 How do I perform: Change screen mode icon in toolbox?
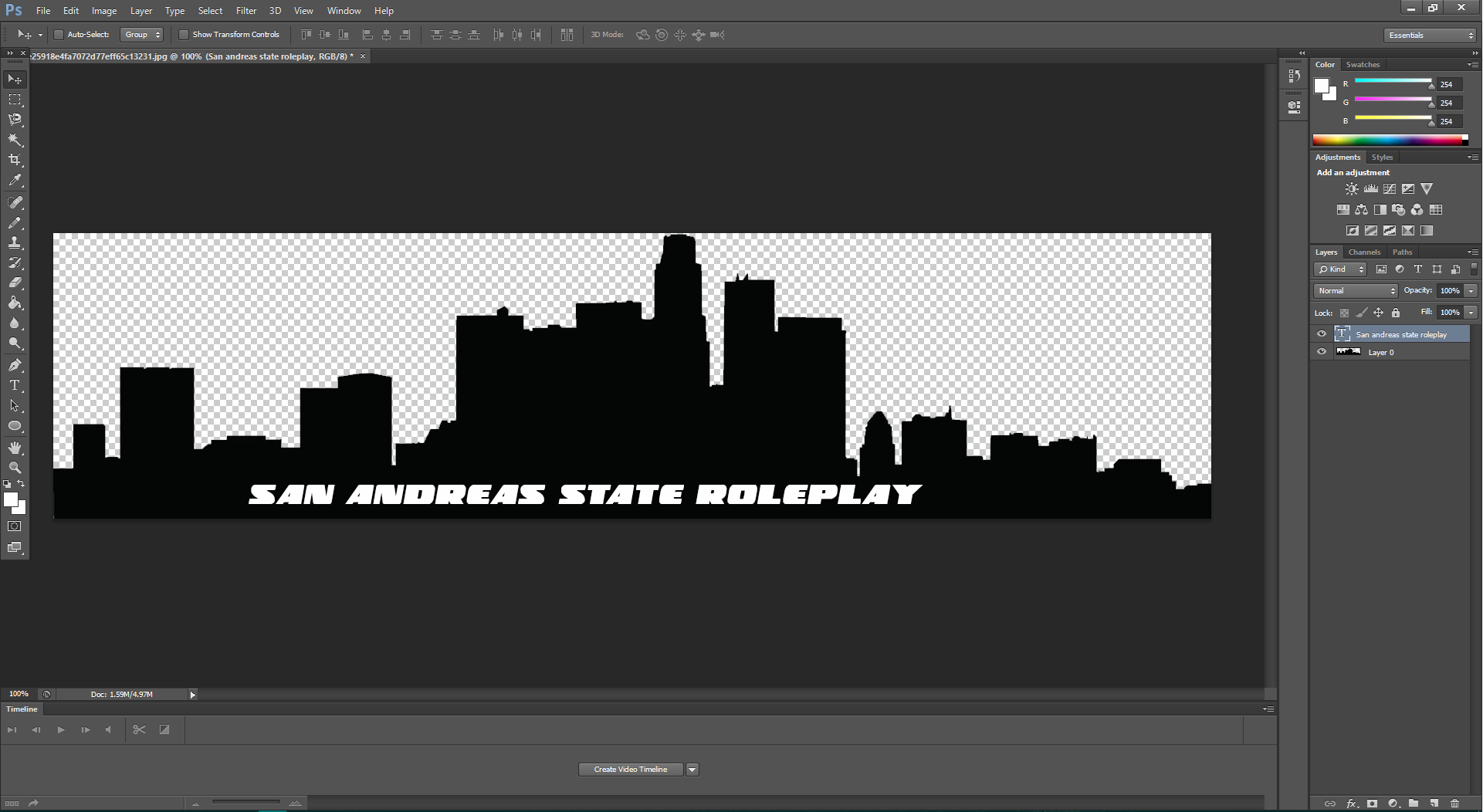tap(15, 547)
